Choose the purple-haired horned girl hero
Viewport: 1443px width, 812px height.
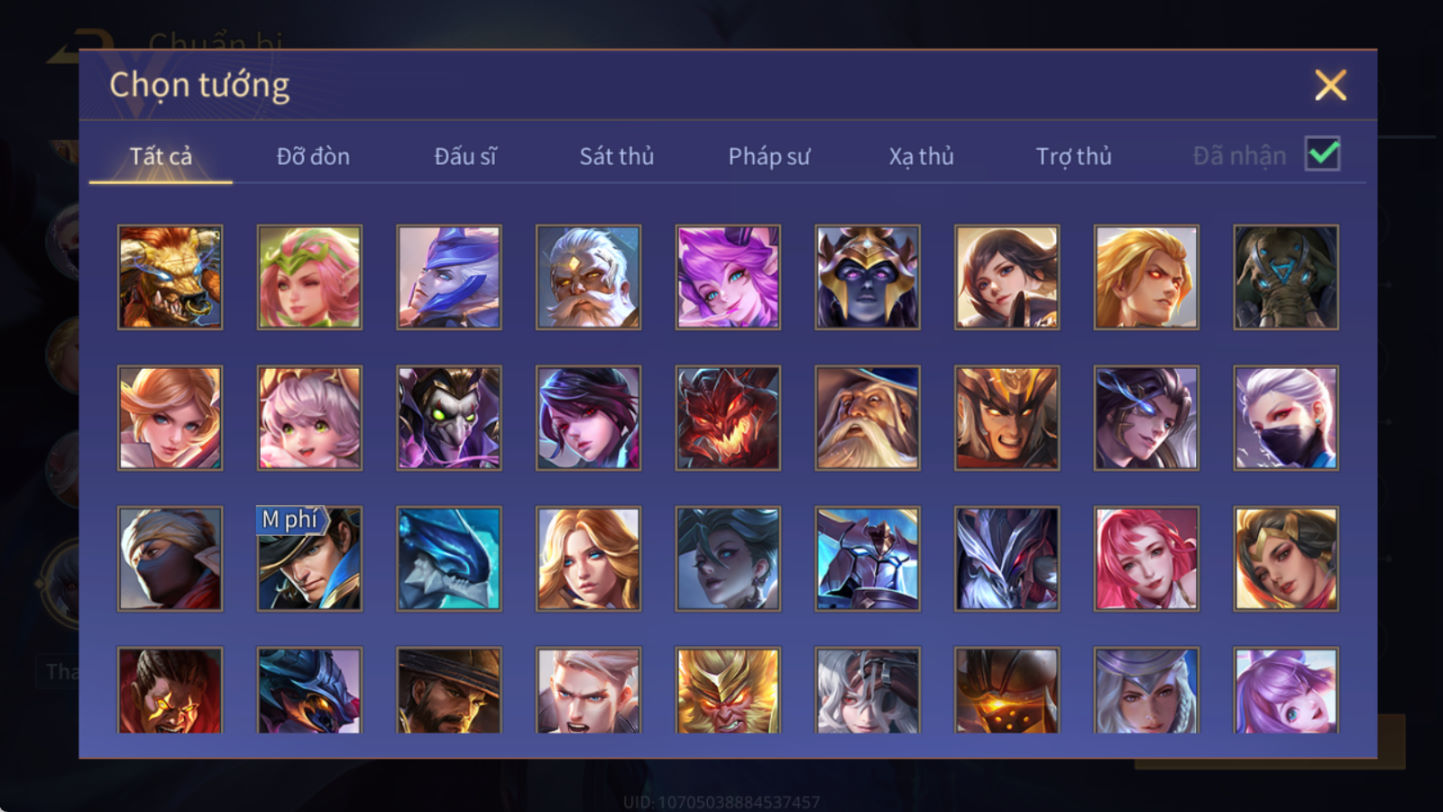(728, 277)
